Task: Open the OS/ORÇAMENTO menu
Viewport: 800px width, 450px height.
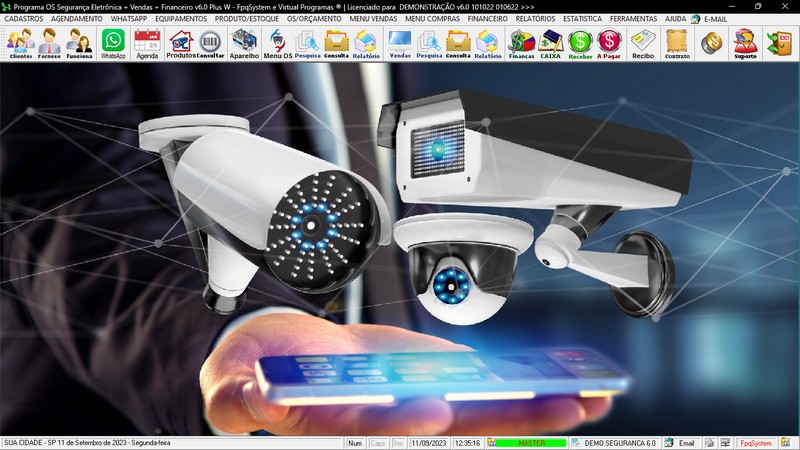Action: (314, 19)
